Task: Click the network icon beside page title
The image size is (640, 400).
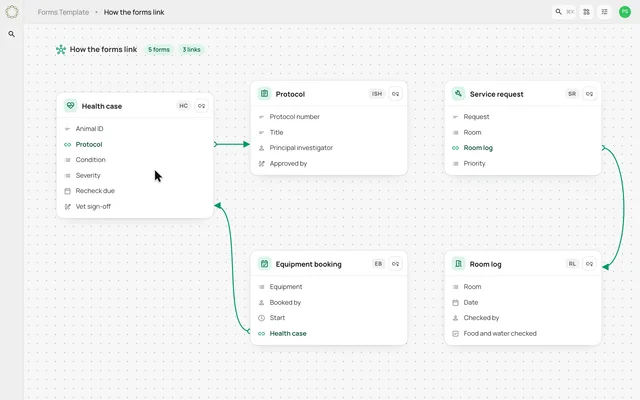Action: coord(61,50)
